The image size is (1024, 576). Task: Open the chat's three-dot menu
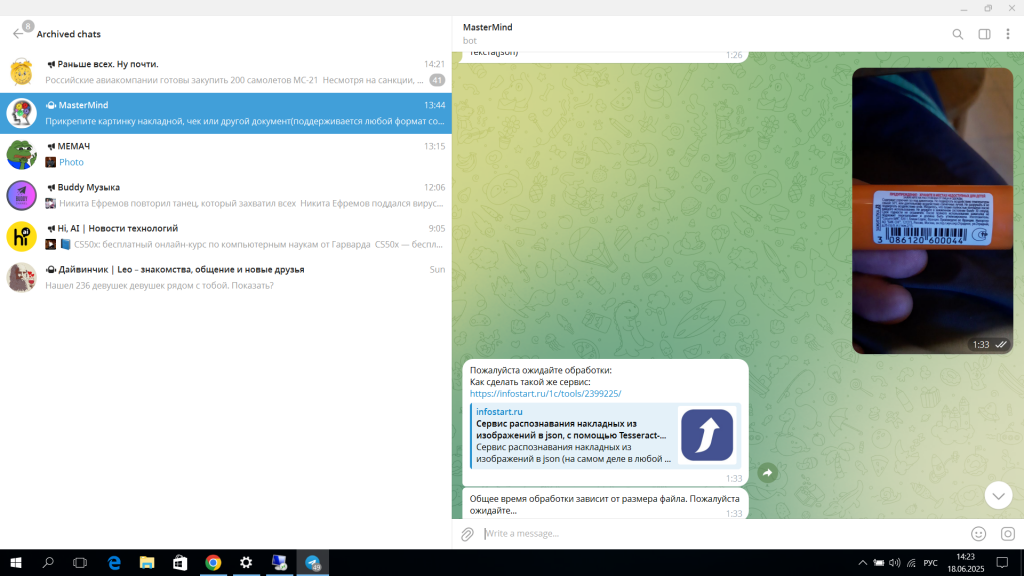pos(1008,34)
